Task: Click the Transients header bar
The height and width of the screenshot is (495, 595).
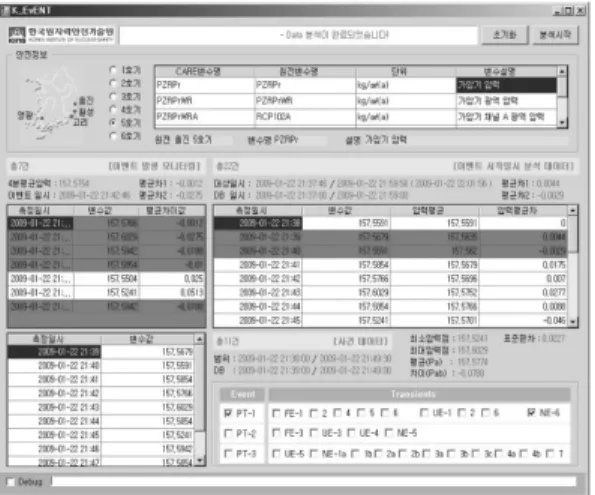Action: pos(419,394)
